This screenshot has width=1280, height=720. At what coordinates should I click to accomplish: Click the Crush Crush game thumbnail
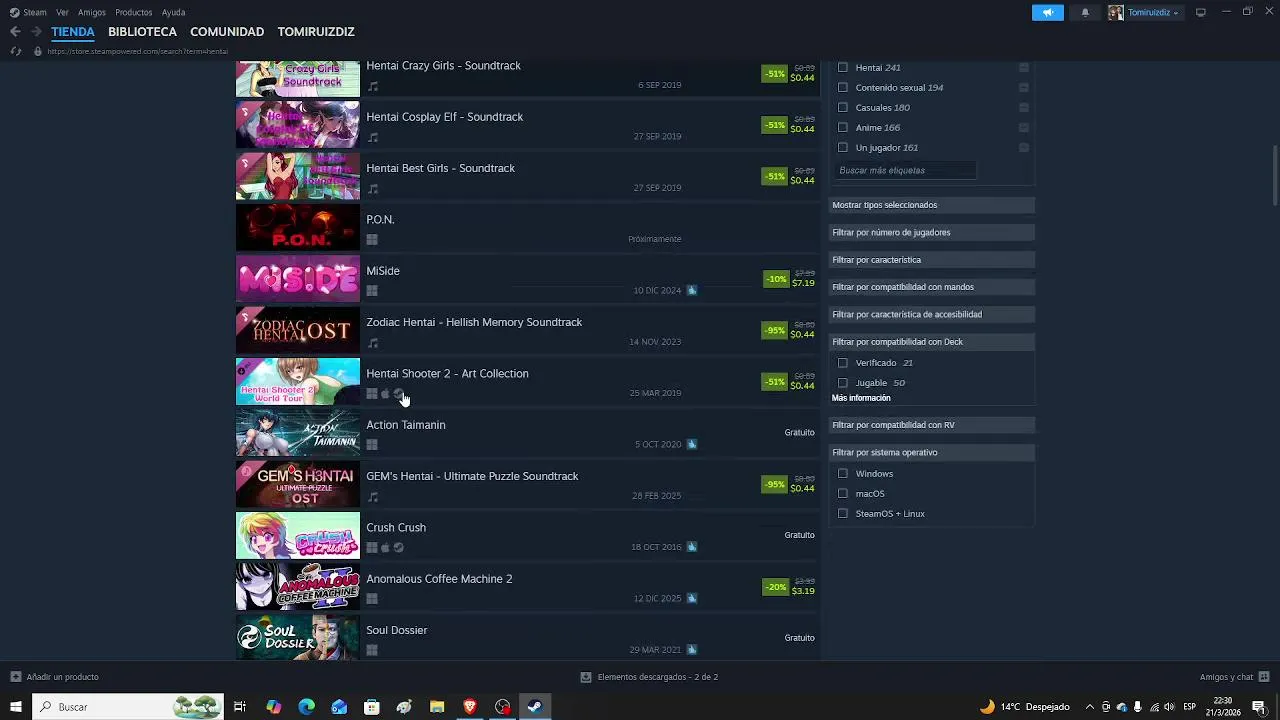[297, 536]
